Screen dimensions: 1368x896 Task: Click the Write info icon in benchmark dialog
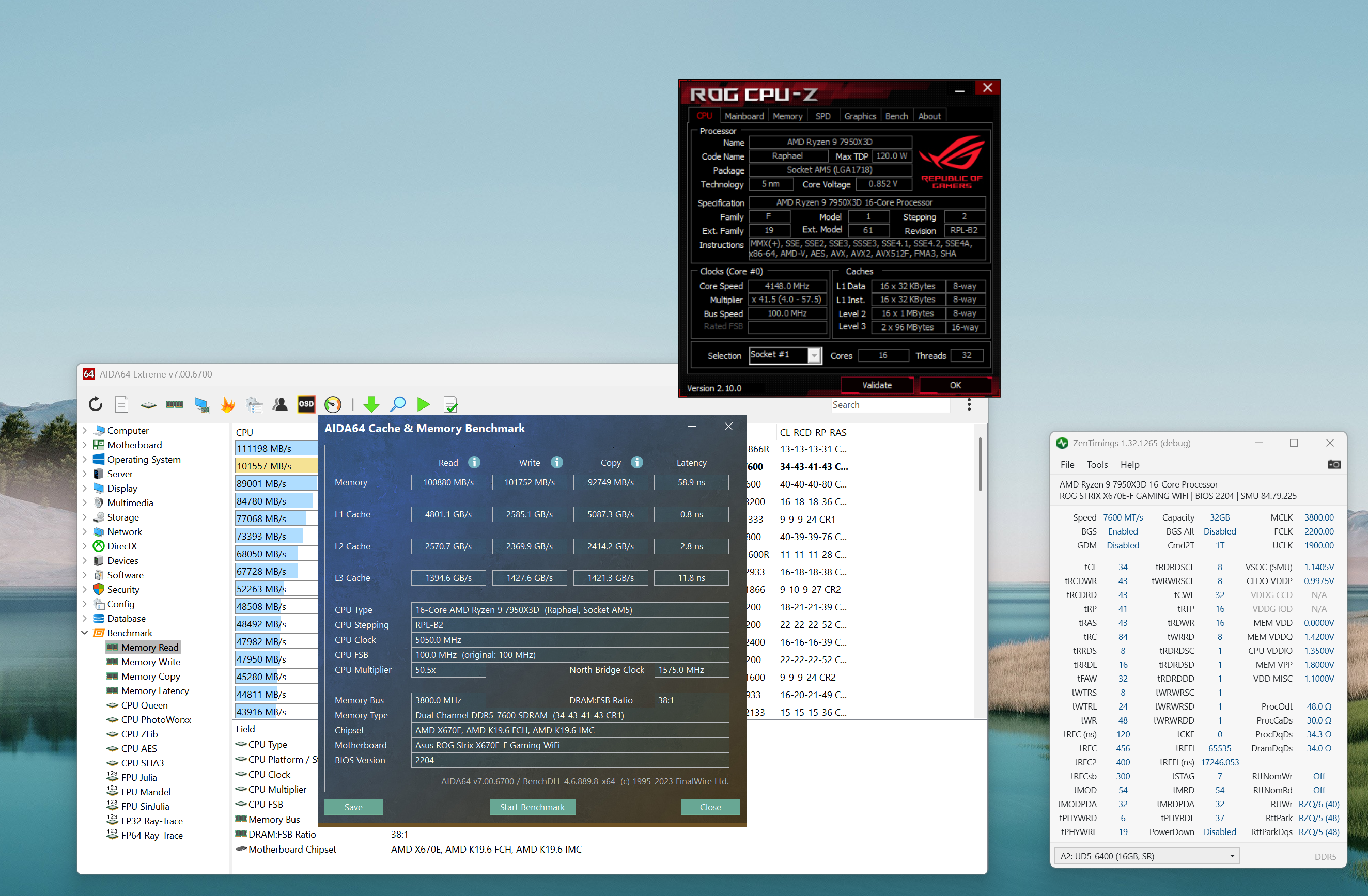coord(556,463)
